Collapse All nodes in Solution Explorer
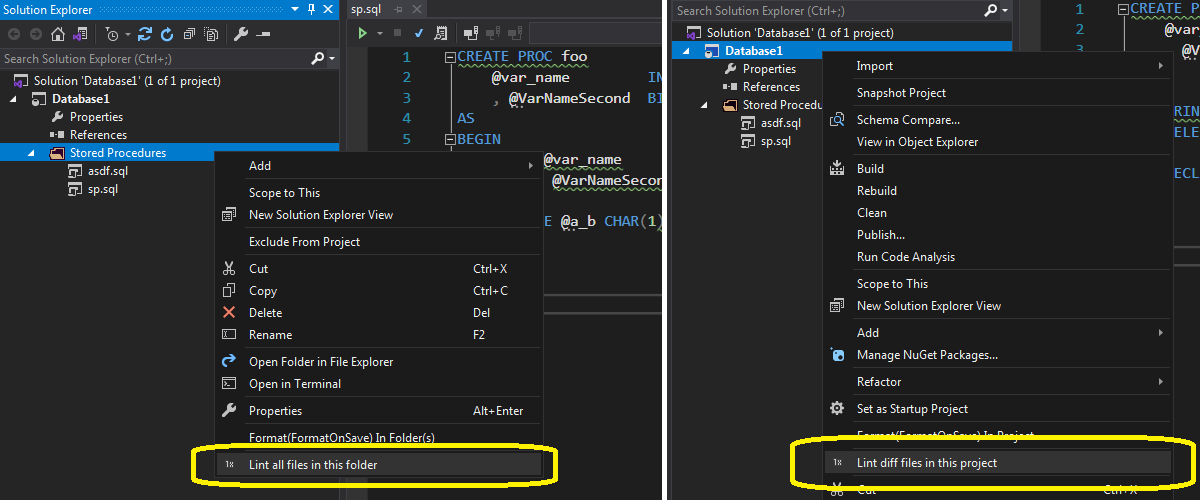The height and width of the screenshot is (500, 1200). pos(188,34)
